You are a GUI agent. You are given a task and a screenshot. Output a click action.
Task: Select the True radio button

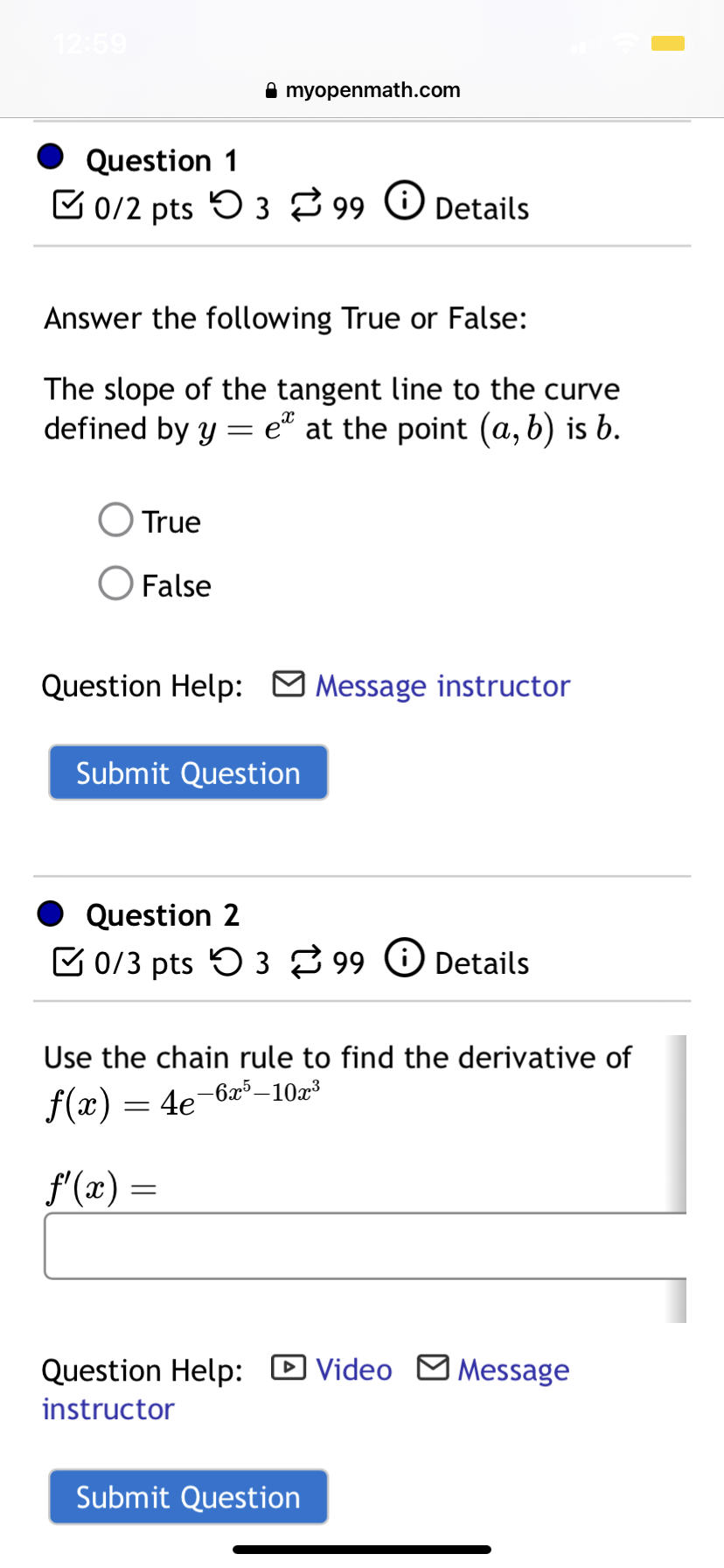tap(115, 520)
